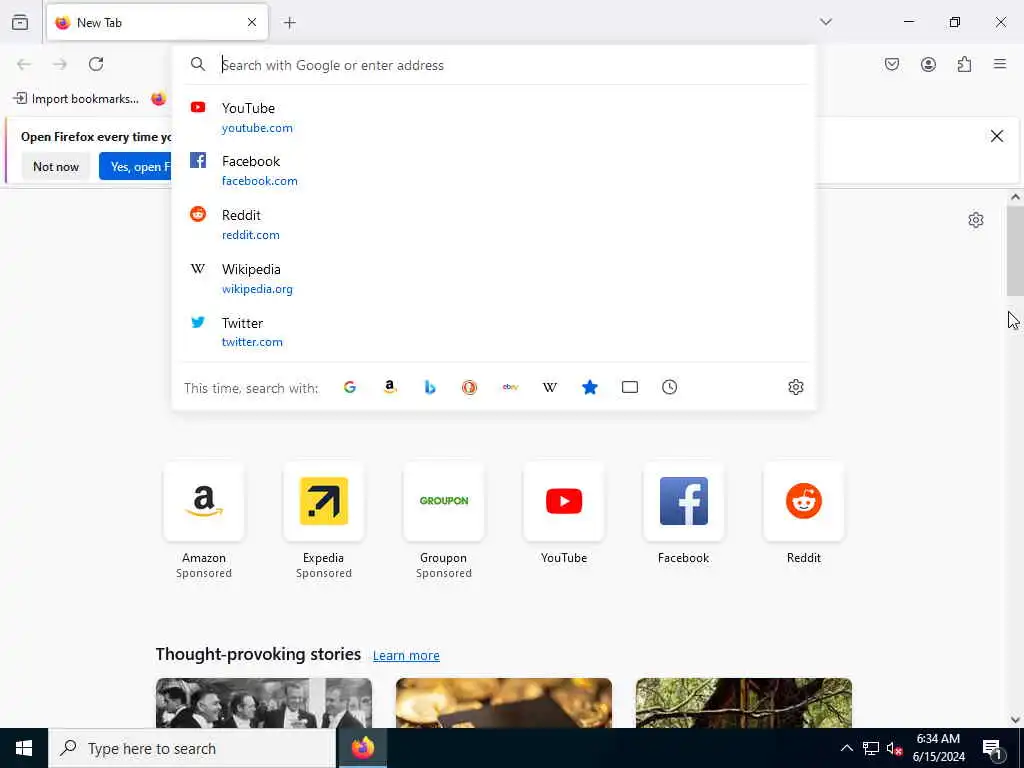Open the golden-toned story card

click(504, 703)
